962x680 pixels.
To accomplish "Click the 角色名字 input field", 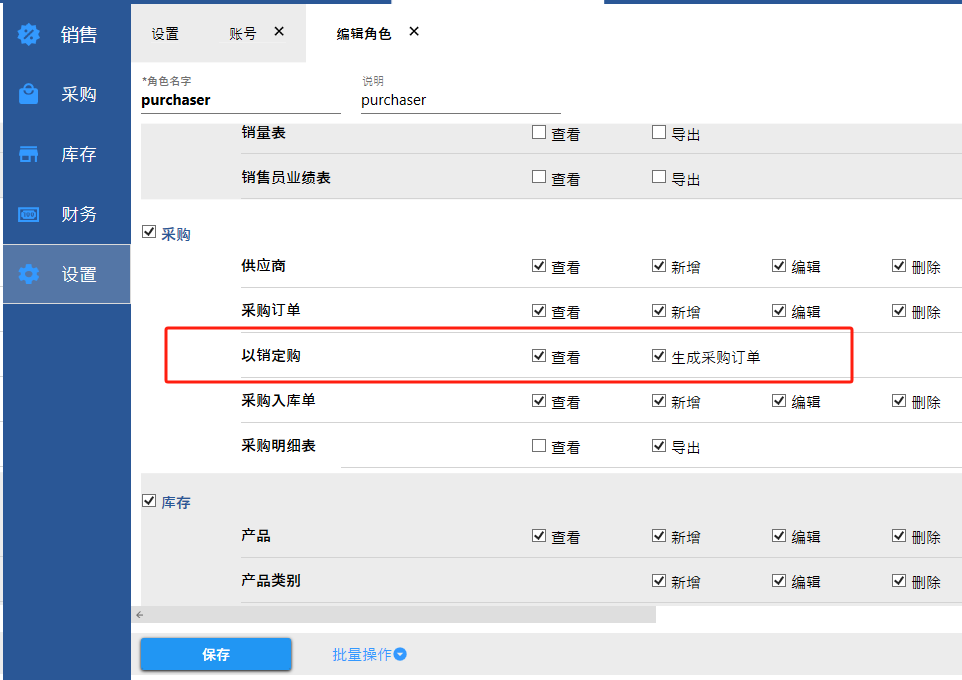I will 240,101.
